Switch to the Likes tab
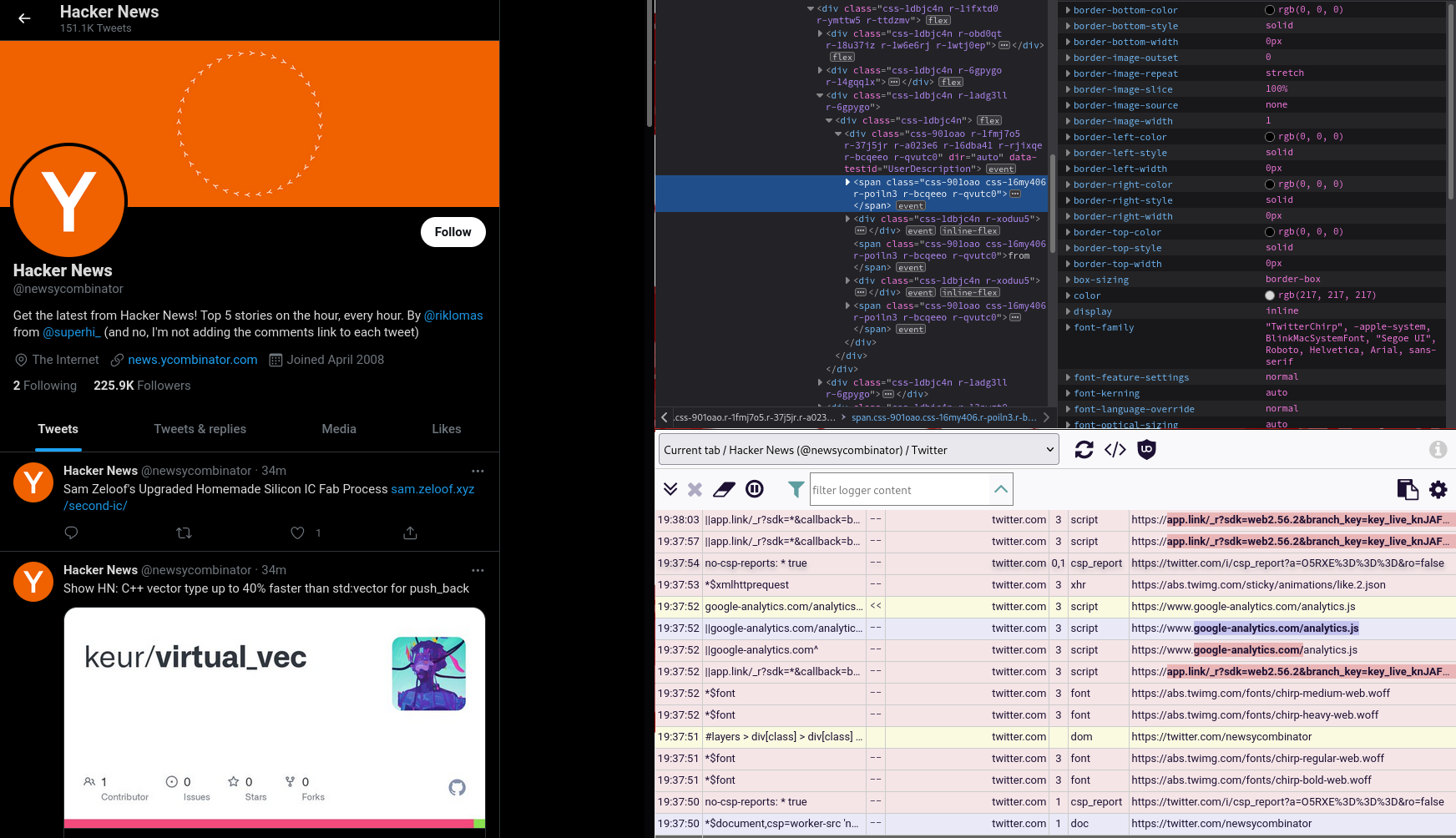1456x838 pixels. point(447,429)
